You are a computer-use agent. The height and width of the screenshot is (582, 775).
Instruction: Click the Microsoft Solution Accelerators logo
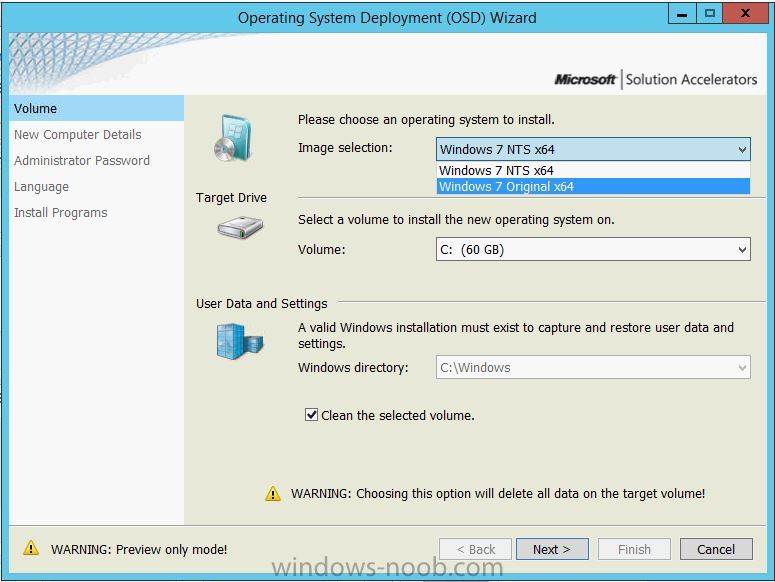(655, 79)
